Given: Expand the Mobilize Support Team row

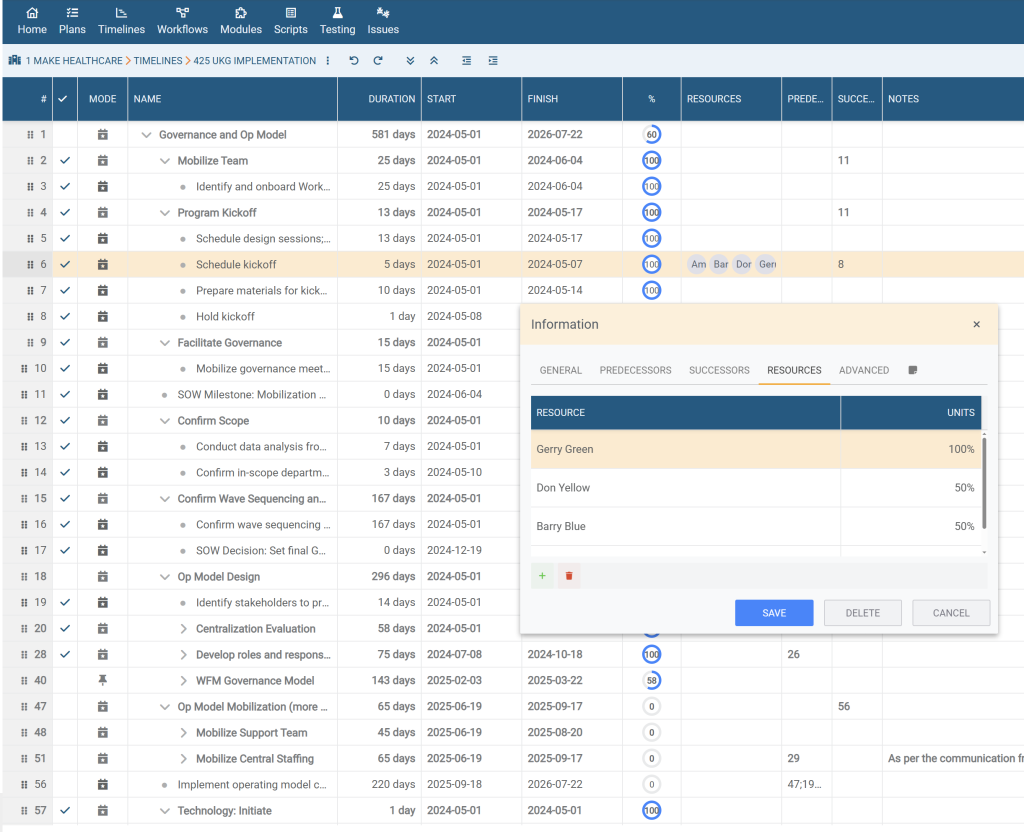Looking at the screenshot, I should (x=184, y=733).
